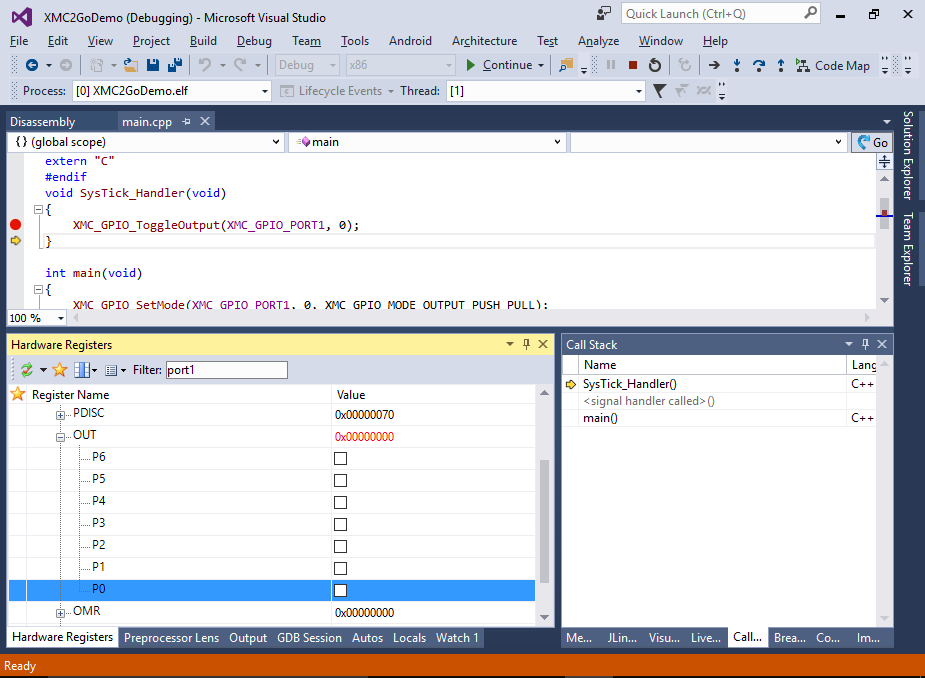Click the thread filter funnel icon

660,91
